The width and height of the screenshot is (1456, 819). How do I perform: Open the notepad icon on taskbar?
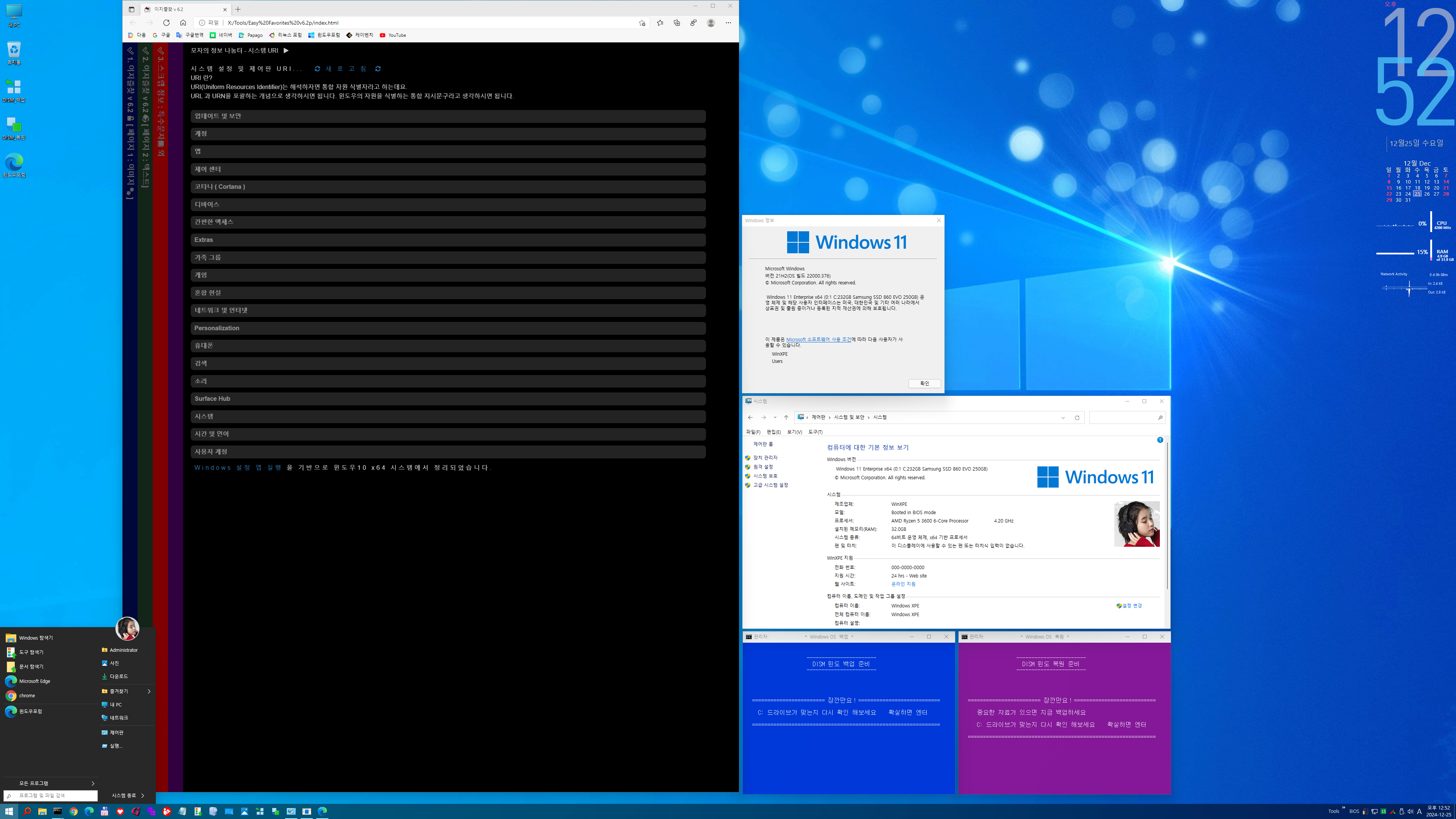click(x=182, y=812)
